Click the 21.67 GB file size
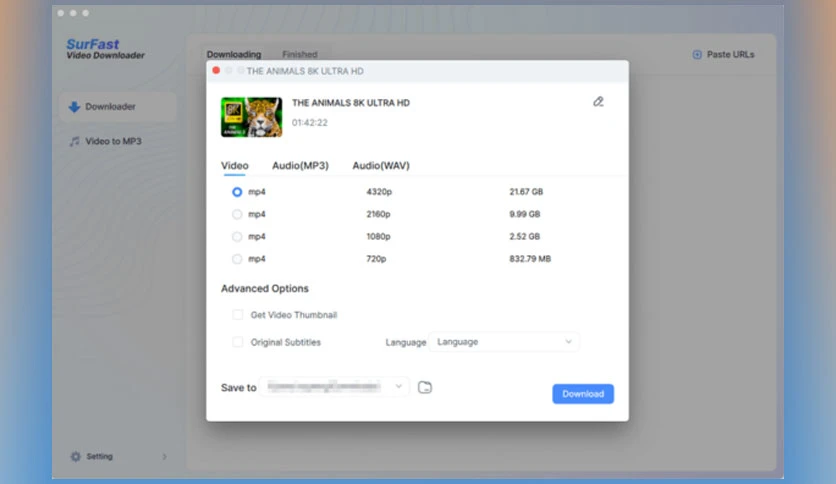836x484 pixels. click(526, 192)
